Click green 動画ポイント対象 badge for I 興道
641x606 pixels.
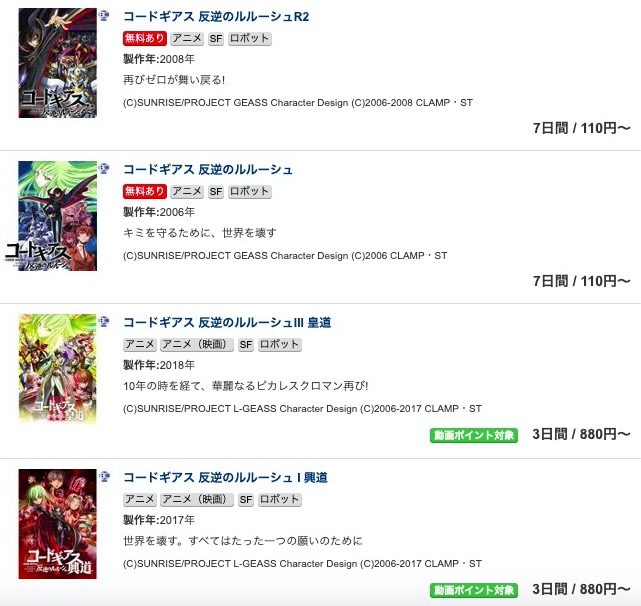pyautogui.click(x=474, y=590)
